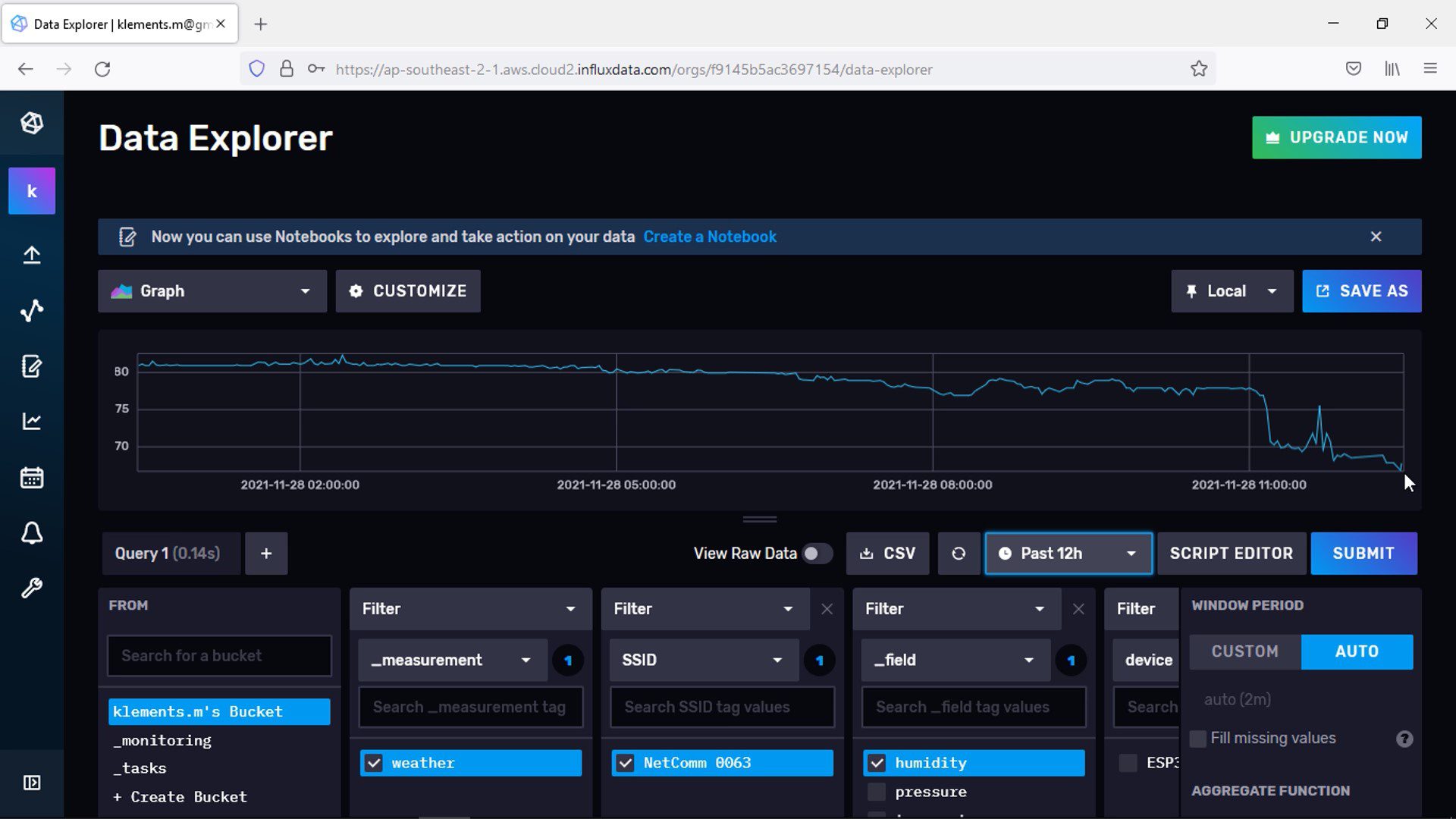Toggle View Raw Data switch
This screenshot has height=819, width=1456.
click(x=817, y=554)
